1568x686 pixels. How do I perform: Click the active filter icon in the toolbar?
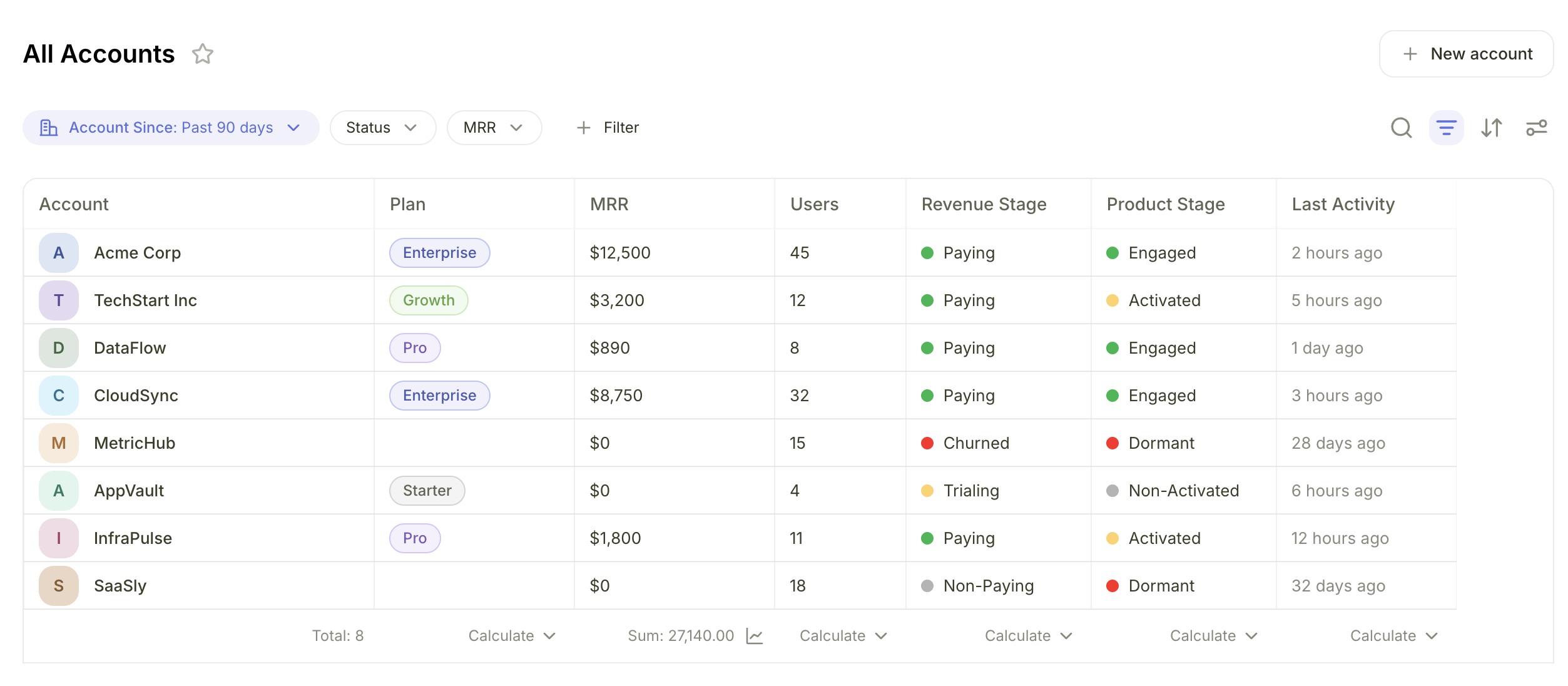[x=1447, y=128]
